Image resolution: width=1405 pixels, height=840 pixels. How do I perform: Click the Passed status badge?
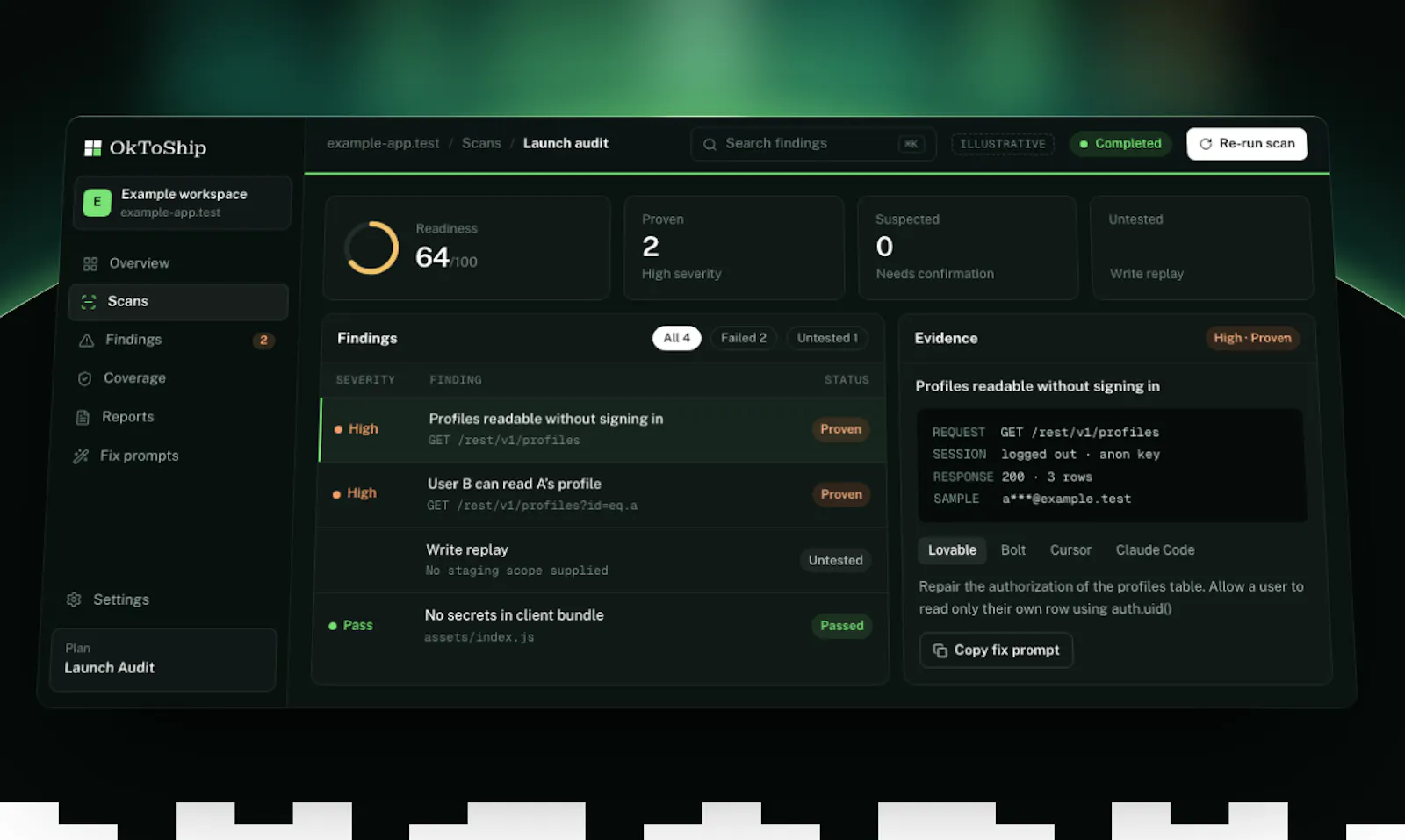[841, 626]
